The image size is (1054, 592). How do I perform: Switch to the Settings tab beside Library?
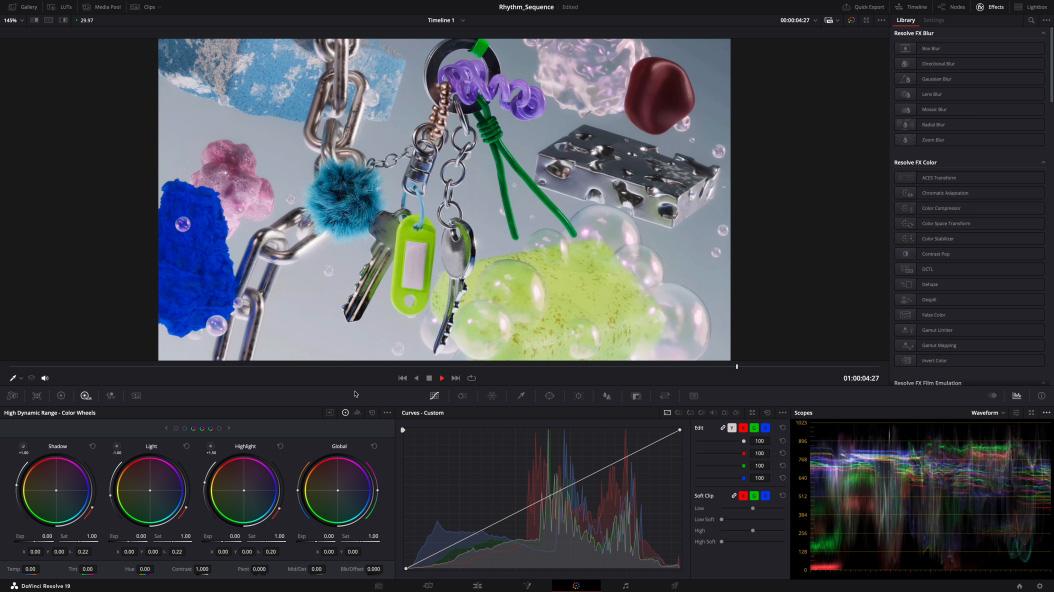pos(932,20)
